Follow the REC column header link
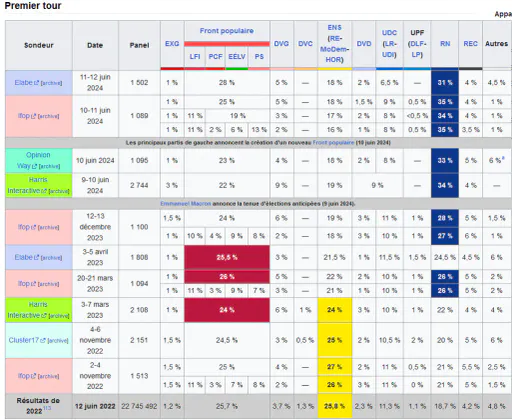Screen dimensions: 512x420 click(x=470, y=44)
